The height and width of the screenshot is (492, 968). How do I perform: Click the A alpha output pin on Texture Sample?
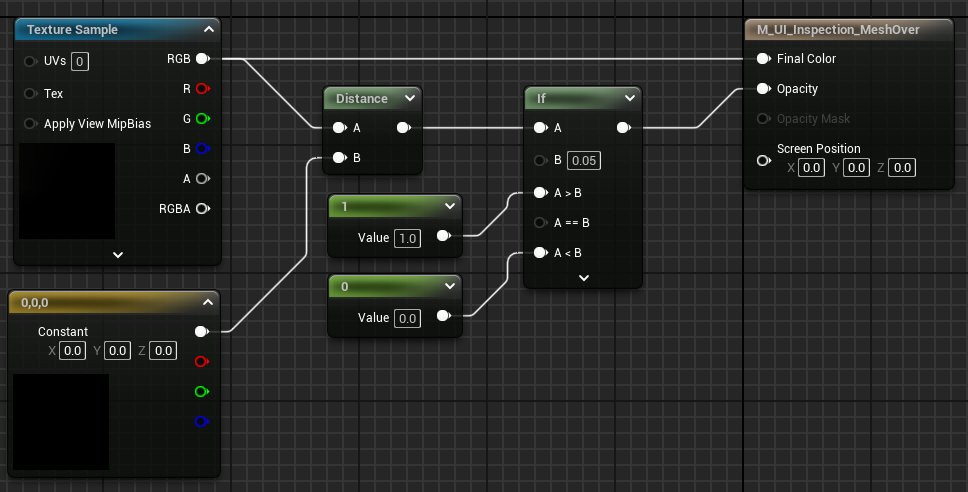pyautogui.click(x=203, y=178)
